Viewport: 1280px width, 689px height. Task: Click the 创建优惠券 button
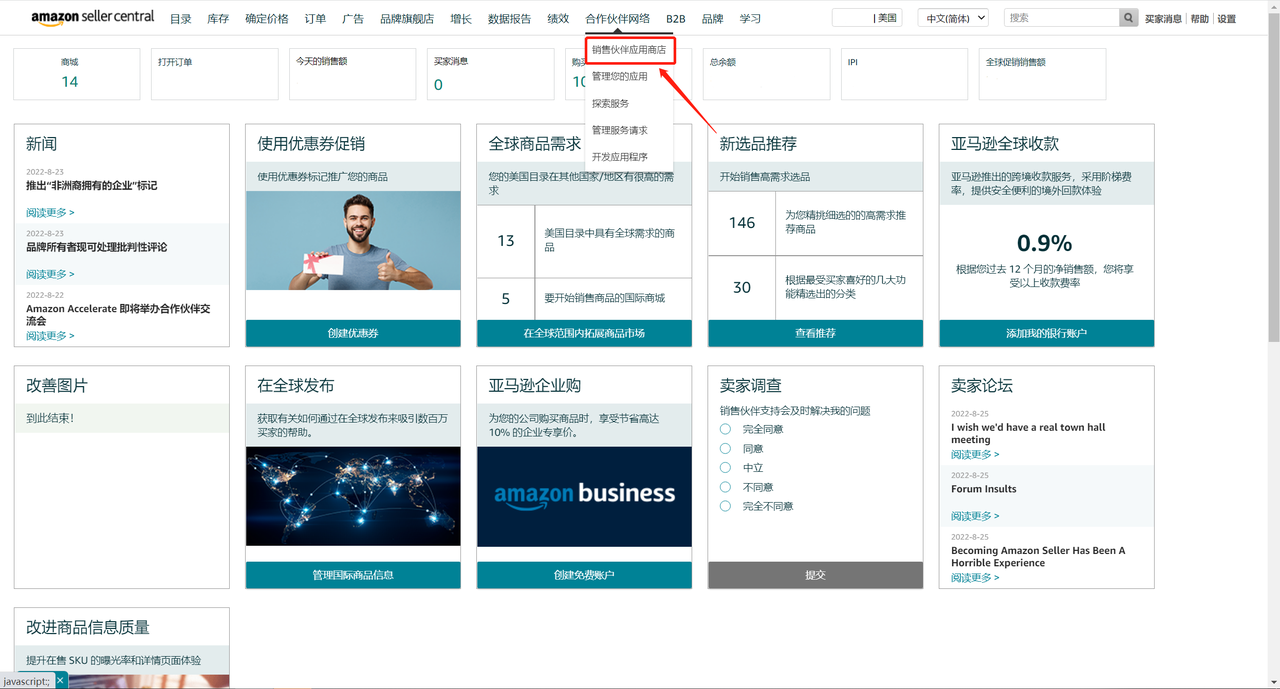pyautogui.click(x=353, y=333)
